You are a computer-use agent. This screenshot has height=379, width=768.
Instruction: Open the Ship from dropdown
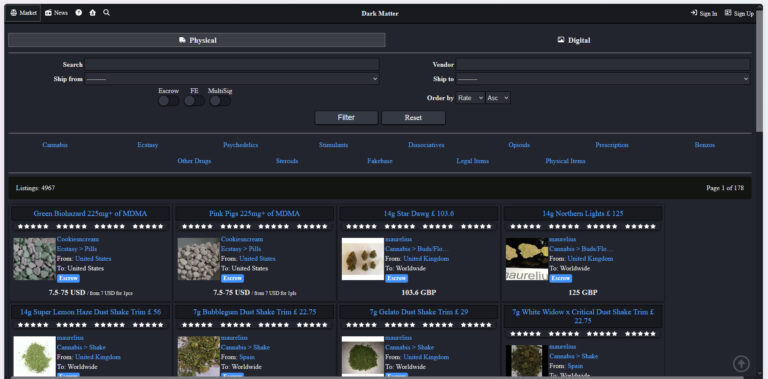[232, 79]
